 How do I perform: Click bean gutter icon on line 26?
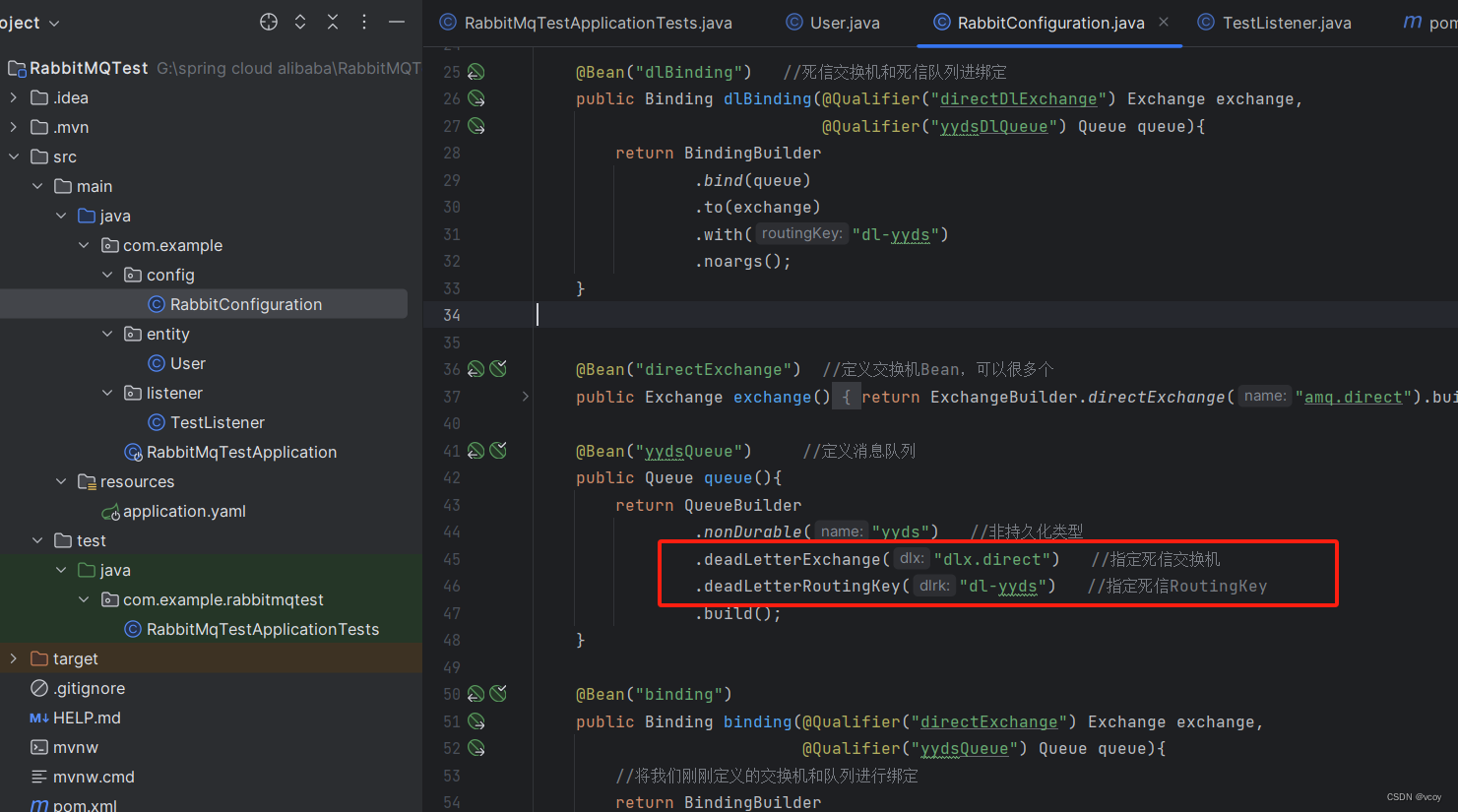pos(475,98)
